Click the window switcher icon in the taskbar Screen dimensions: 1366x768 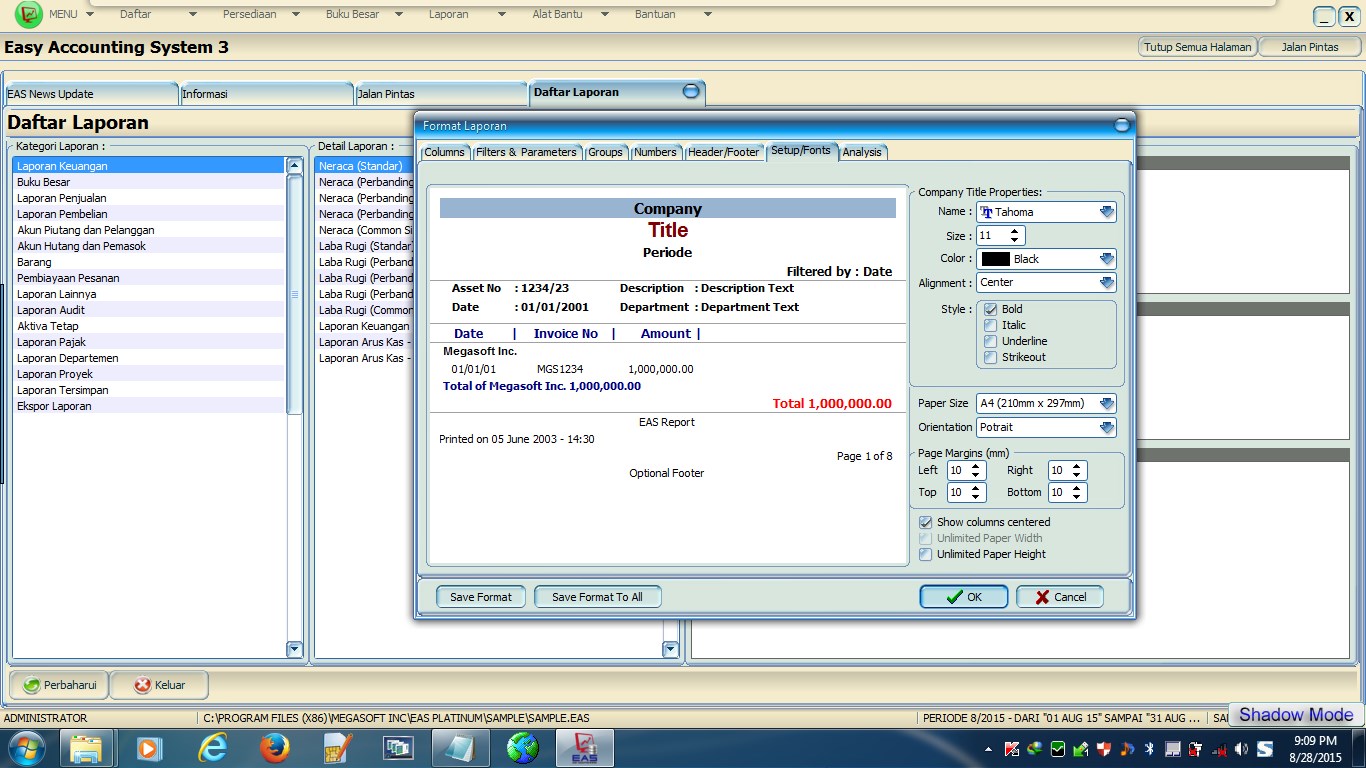398,748
